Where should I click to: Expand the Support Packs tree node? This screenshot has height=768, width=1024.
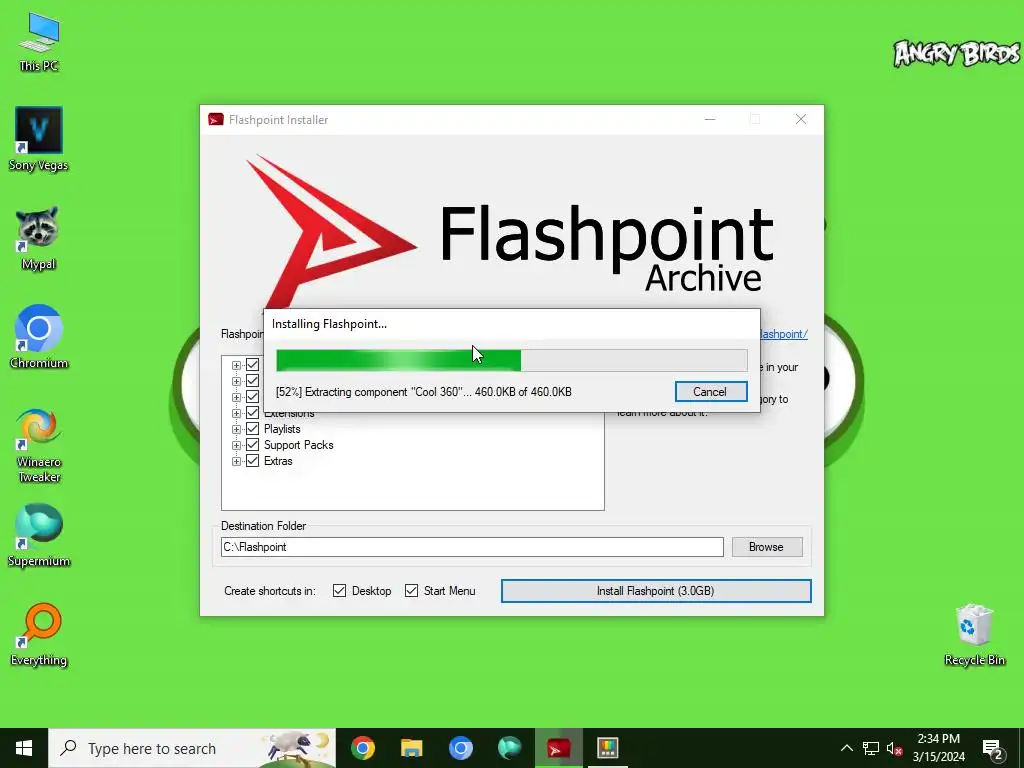tap(236, 445)
